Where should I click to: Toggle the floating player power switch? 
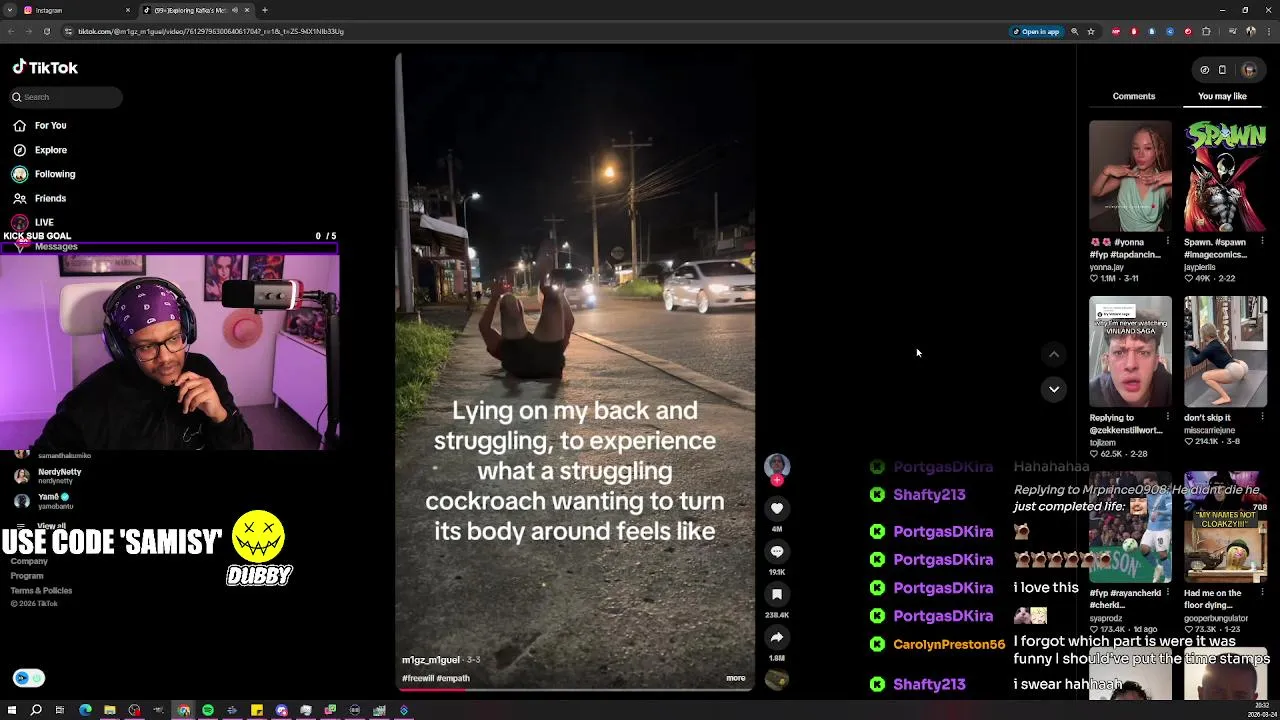pos(29,678)
